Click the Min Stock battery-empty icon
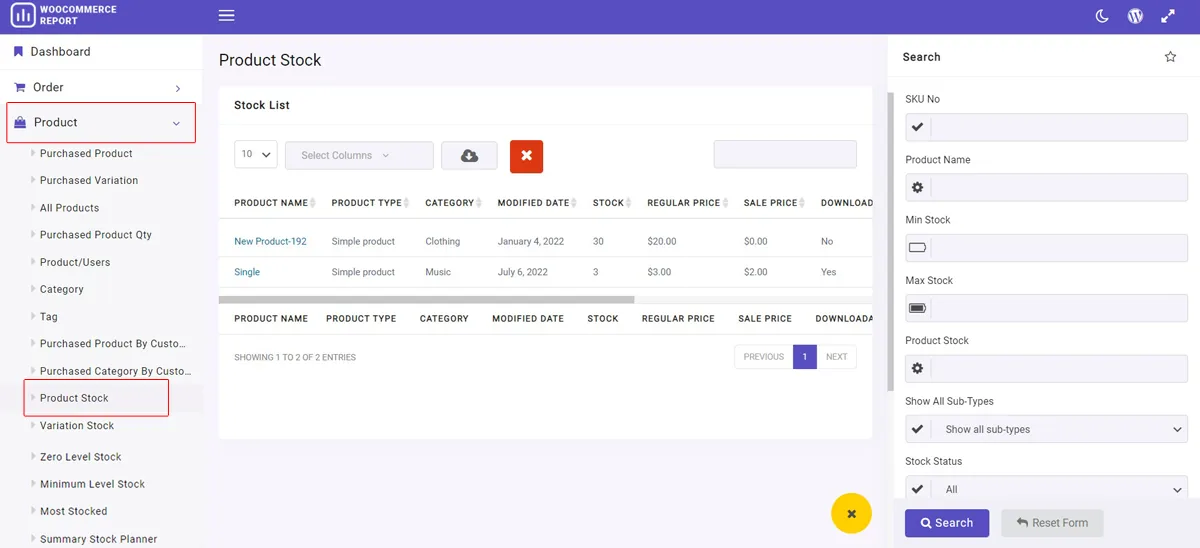The height and width of the screenshot is (548, 1200). point(918,248)
